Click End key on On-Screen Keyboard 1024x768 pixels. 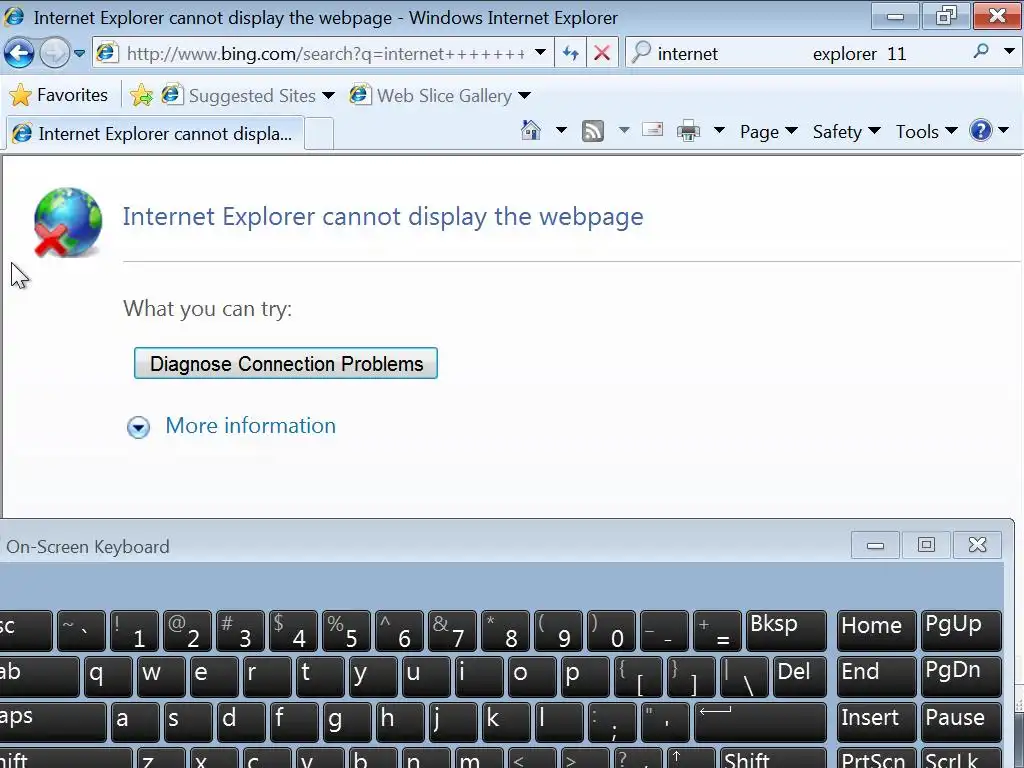[x=876, y=677]
